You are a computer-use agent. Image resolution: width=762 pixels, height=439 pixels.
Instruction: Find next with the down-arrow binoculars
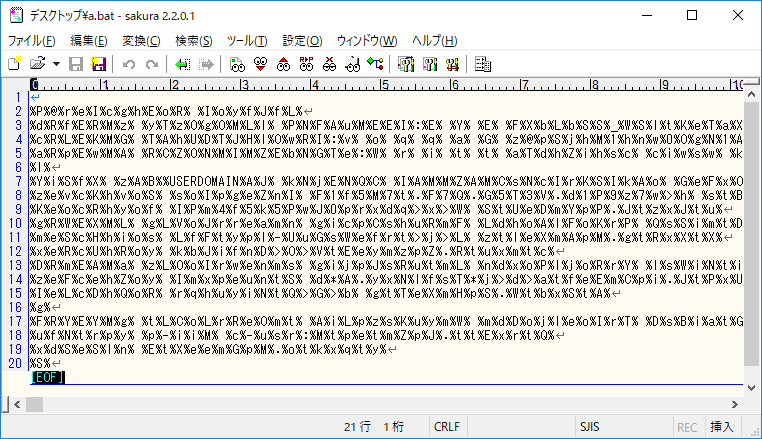click(x=260, y=64)
